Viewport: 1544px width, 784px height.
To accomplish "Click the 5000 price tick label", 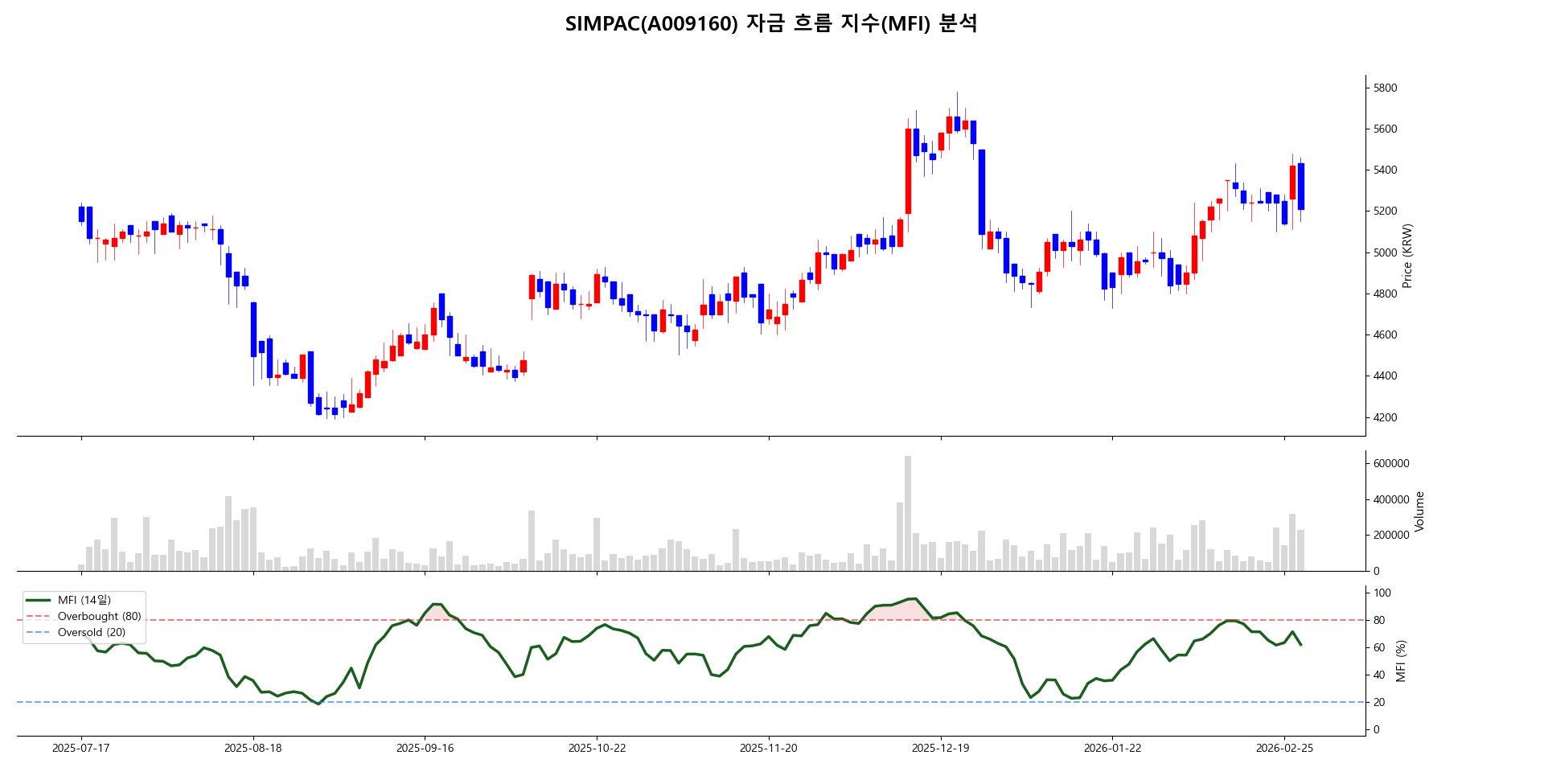I will pos(1386,252).
